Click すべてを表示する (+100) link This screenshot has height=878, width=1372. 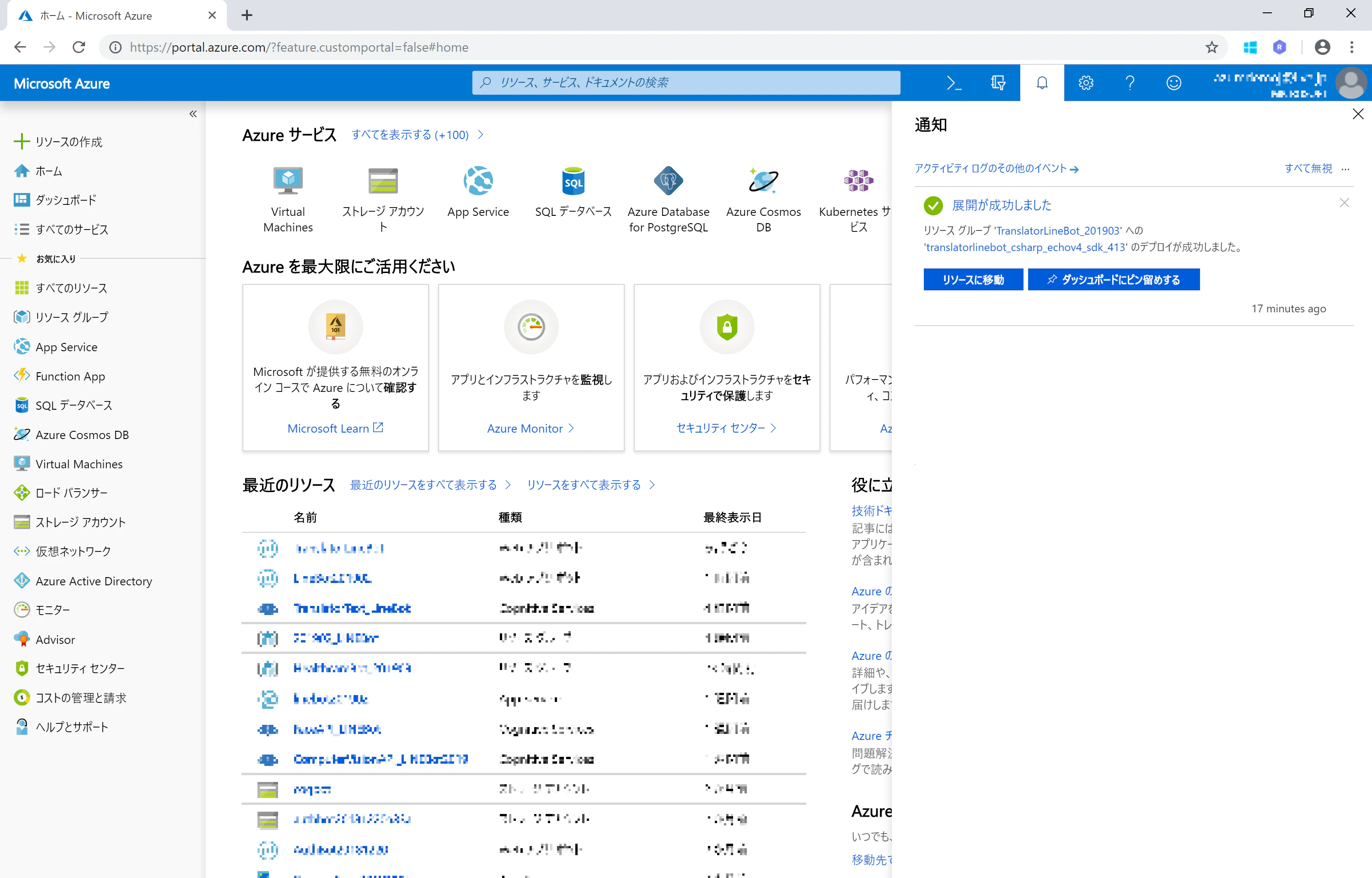417,134
